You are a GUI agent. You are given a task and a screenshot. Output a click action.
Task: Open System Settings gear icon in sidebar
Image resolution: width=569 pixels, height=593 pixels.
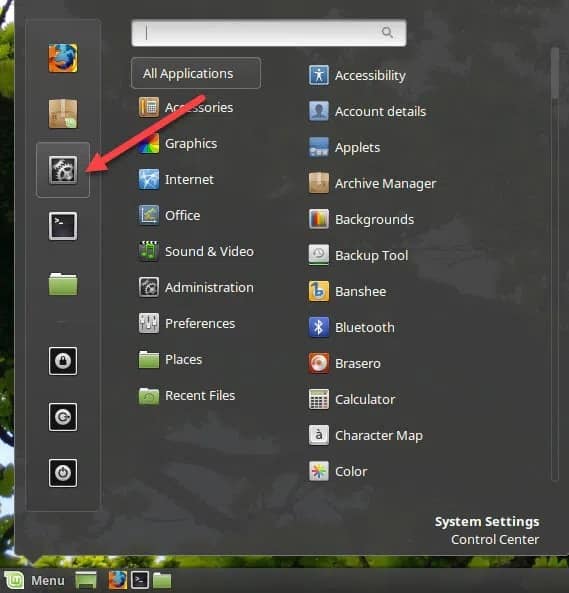click(63, 170)
